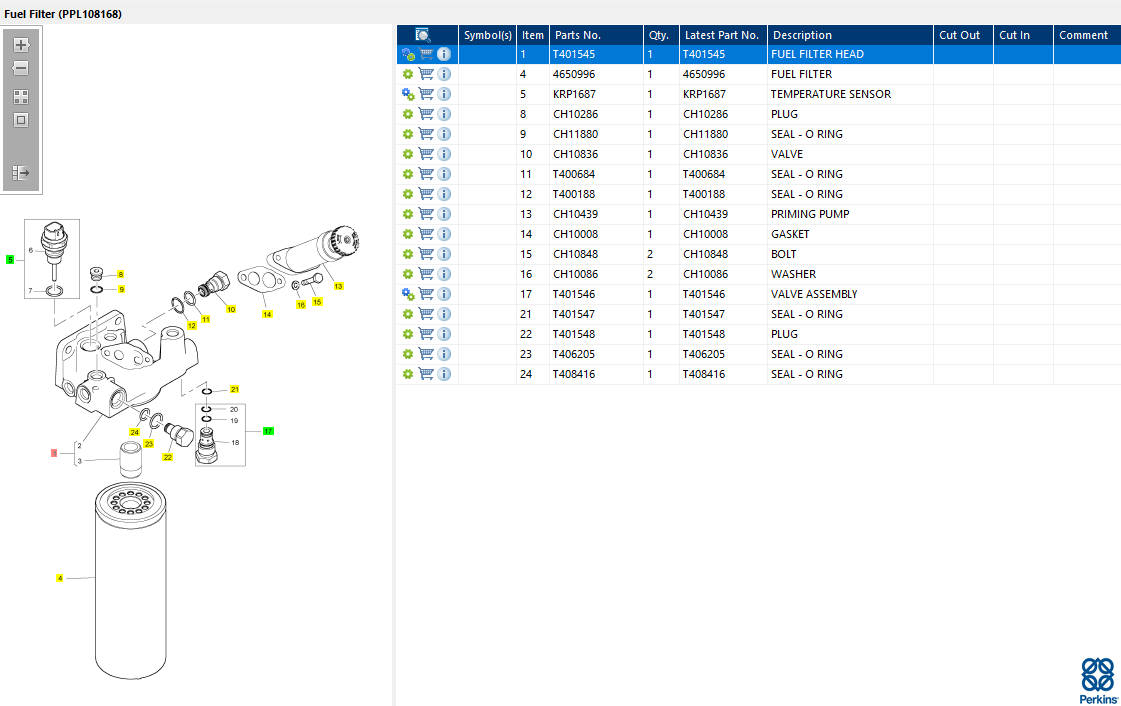Click yellow callout 22 near plug
This screenshot has height=706, width=1121.
click(x=167, y=457)
